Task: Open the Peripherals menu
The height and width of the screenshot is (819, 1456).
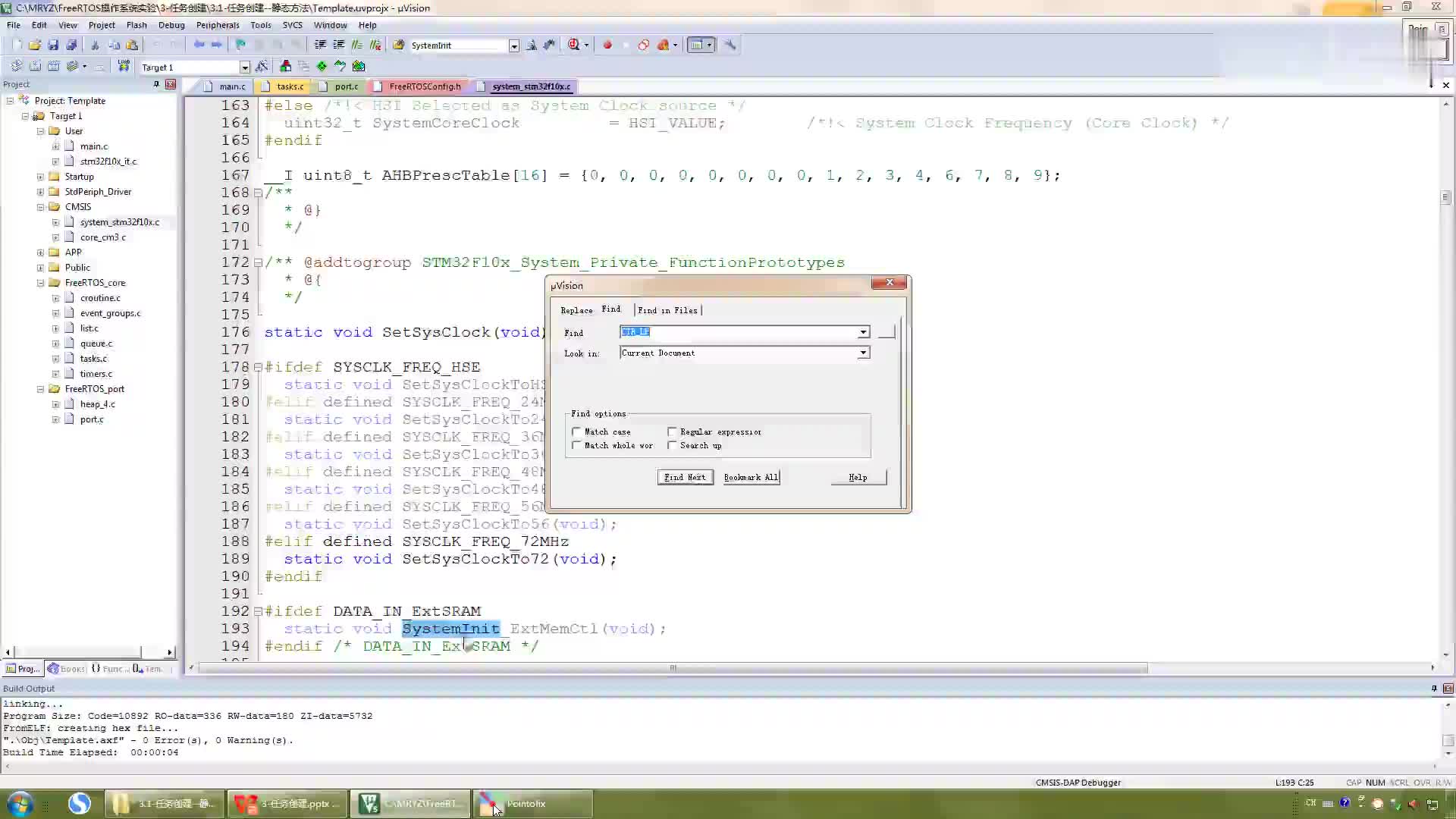Action: pos(218,25)
